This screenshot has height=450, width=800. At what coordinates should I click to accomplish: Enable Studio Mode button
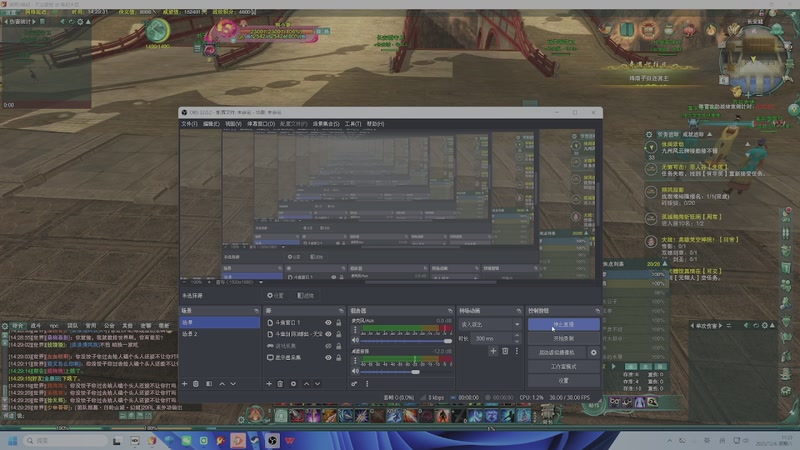click(563, 366)
